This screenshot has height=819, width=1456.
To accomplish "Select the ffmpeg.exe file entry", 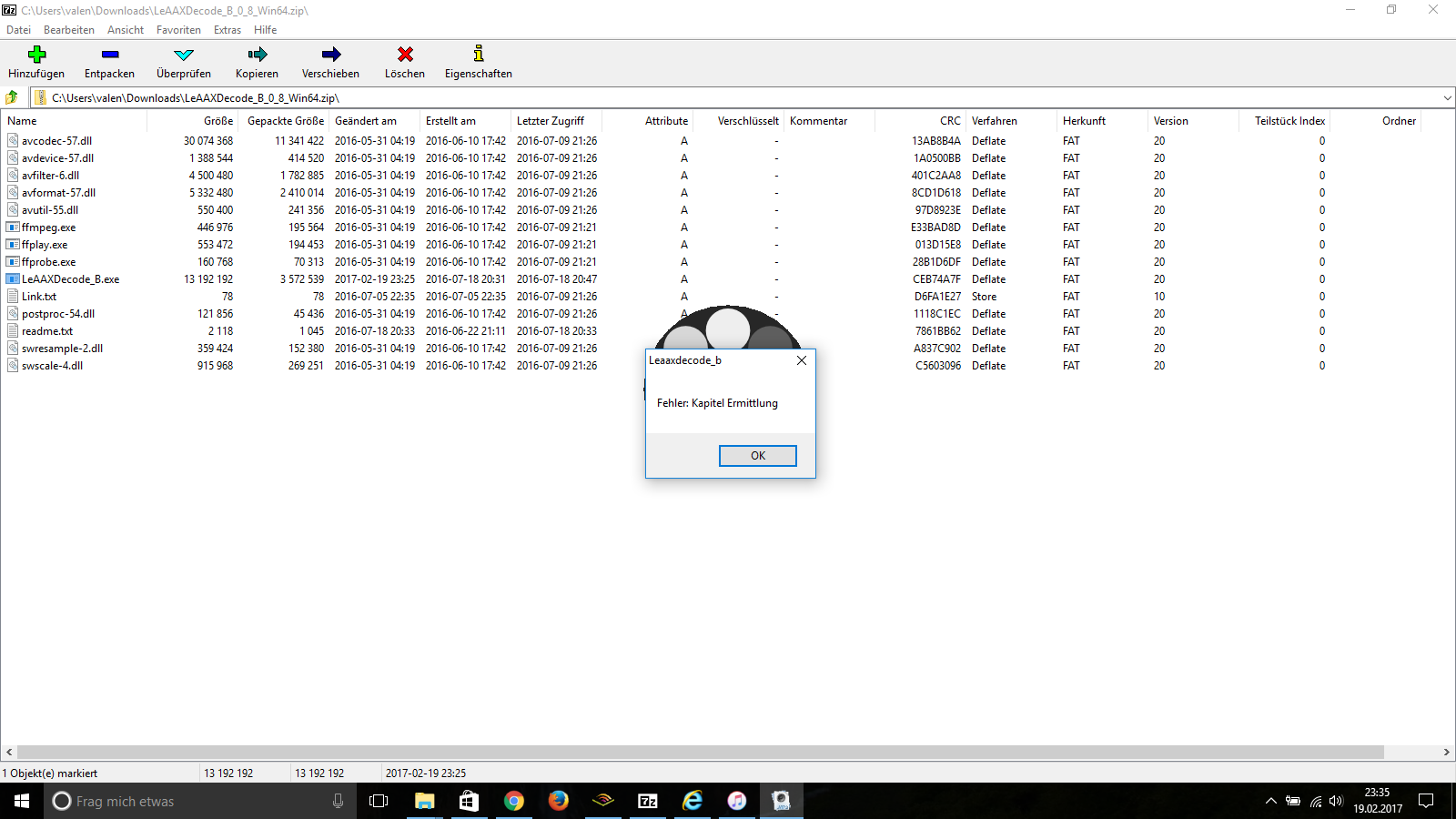I will click(x=48, y=227).
